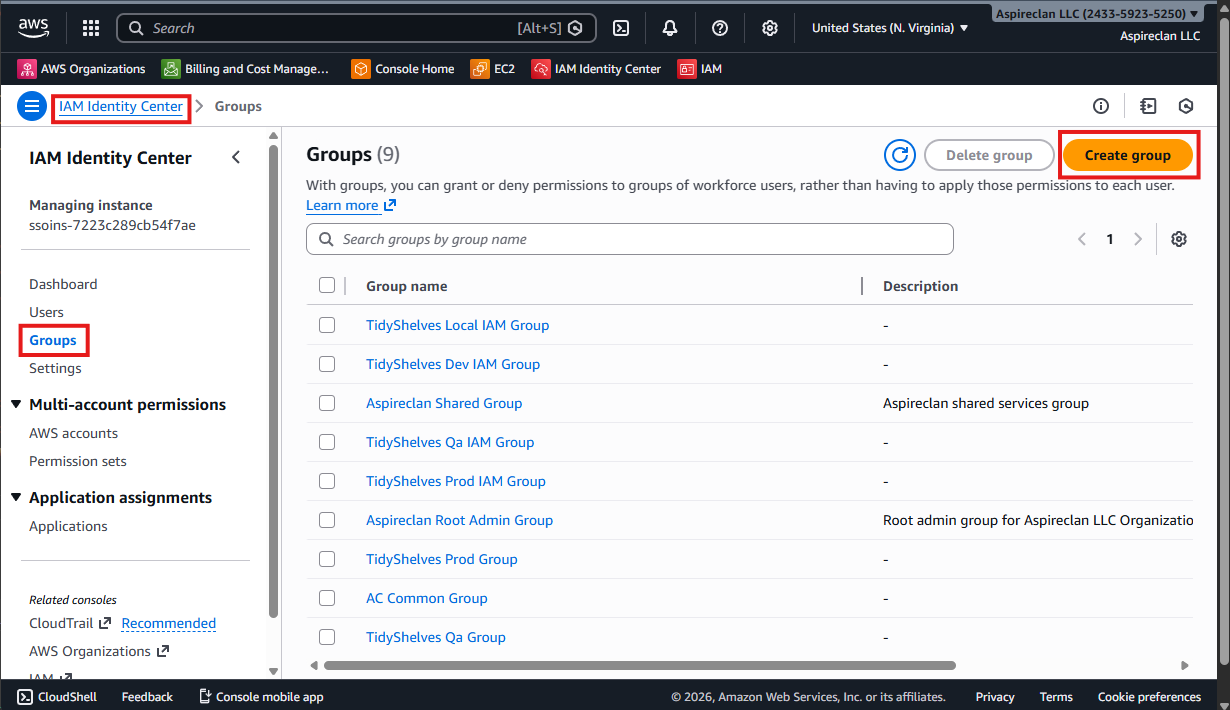Click the AWS Organizations bookmark icon
Image resolution: width=1230 pixels, height=710 pixels.
tap(27, 69)
